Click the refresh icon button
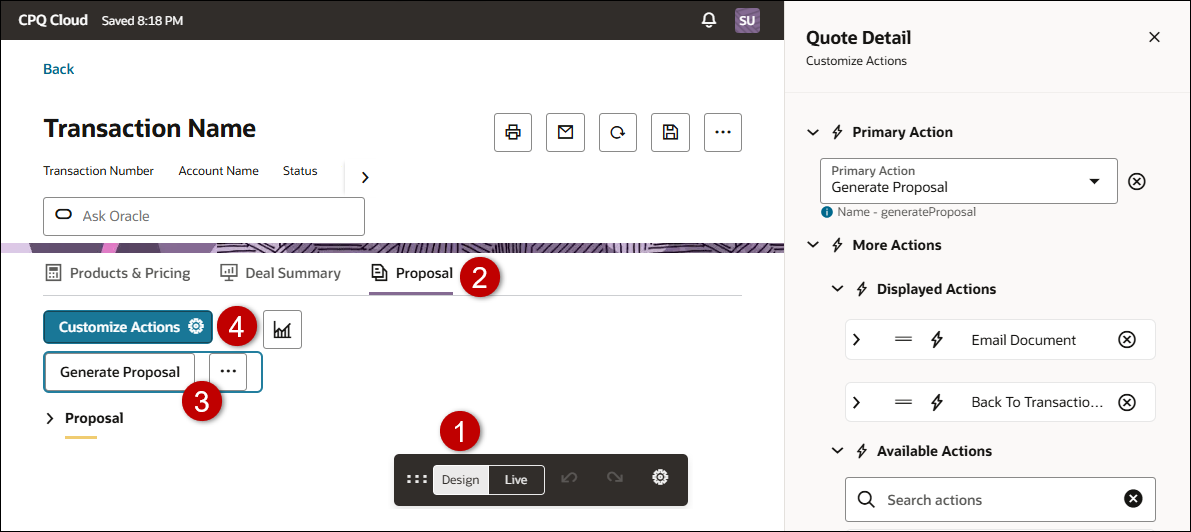The width and height of the screenshot is (1191, 532). click(618, 132)
